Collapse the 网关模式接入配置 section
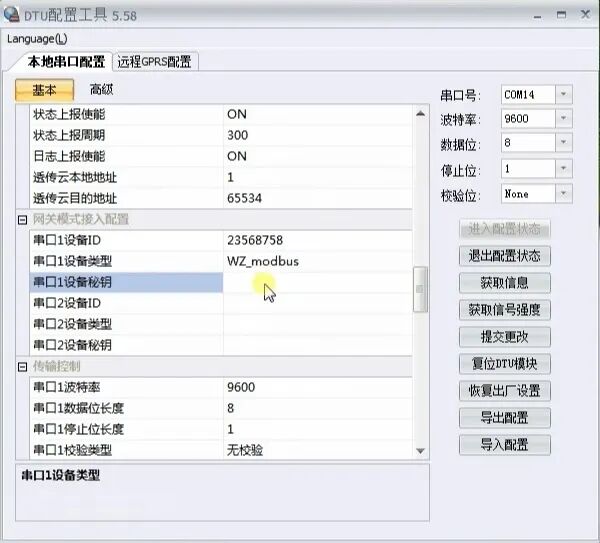The height and width of the screenshot is (543, 600). pyautogui.click(x=23, y=220)
